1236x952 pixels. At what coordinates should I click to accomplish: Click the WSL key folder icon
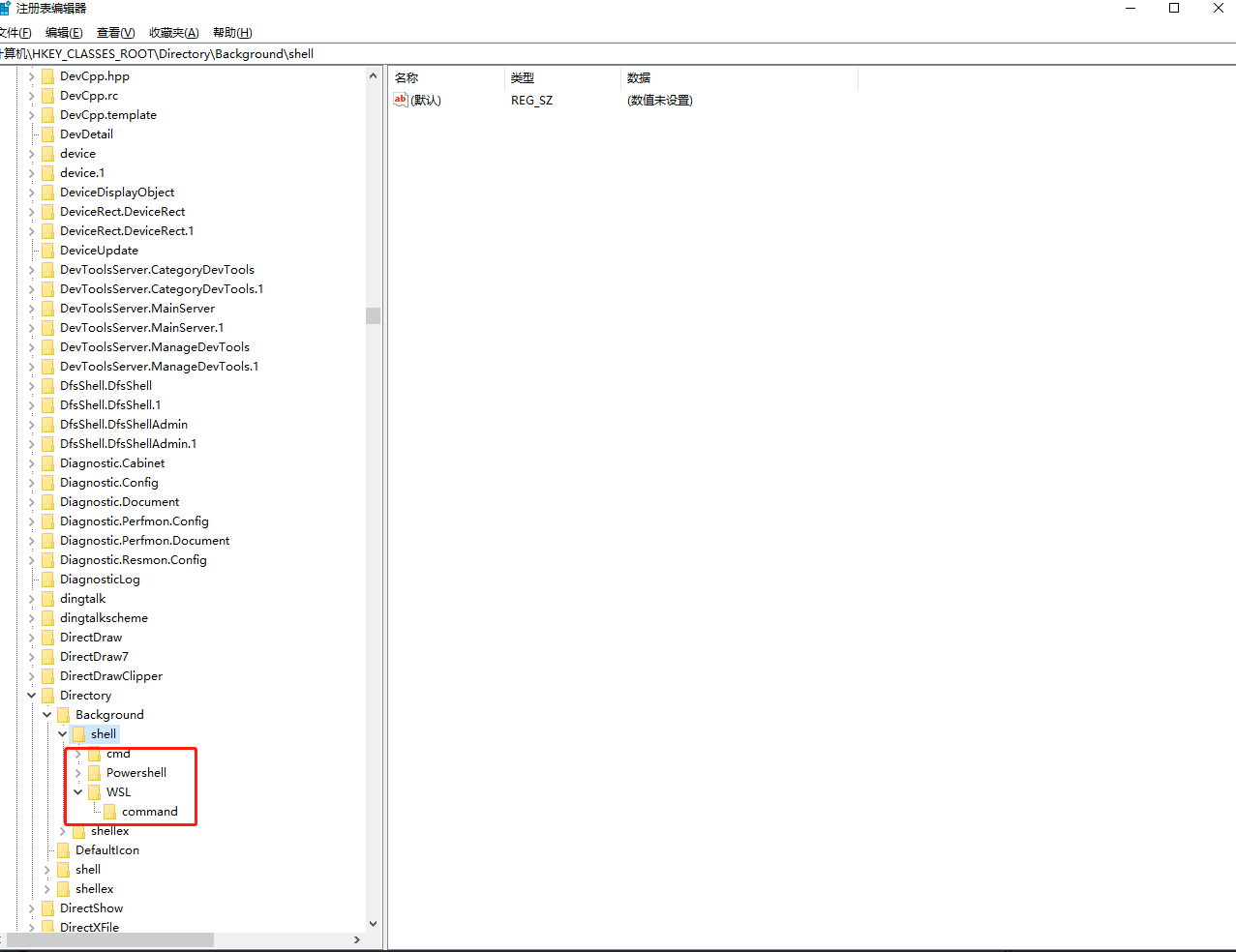pyautogui.click(x=94, y=792)
